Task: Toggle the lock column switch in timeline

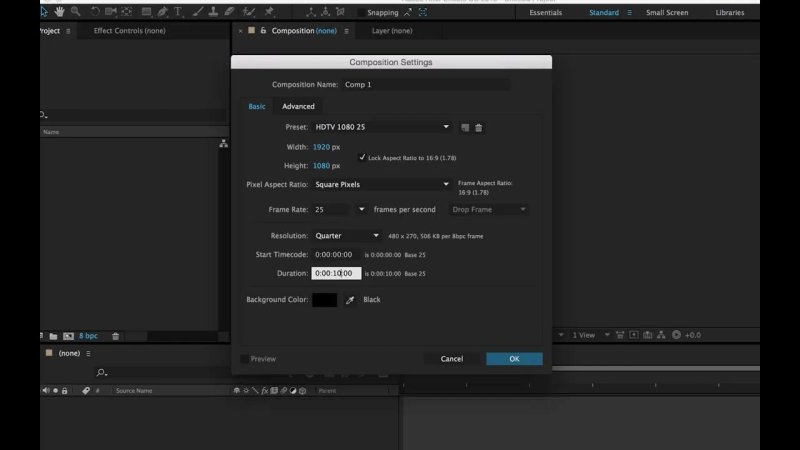Action: [x=65, y=391]
